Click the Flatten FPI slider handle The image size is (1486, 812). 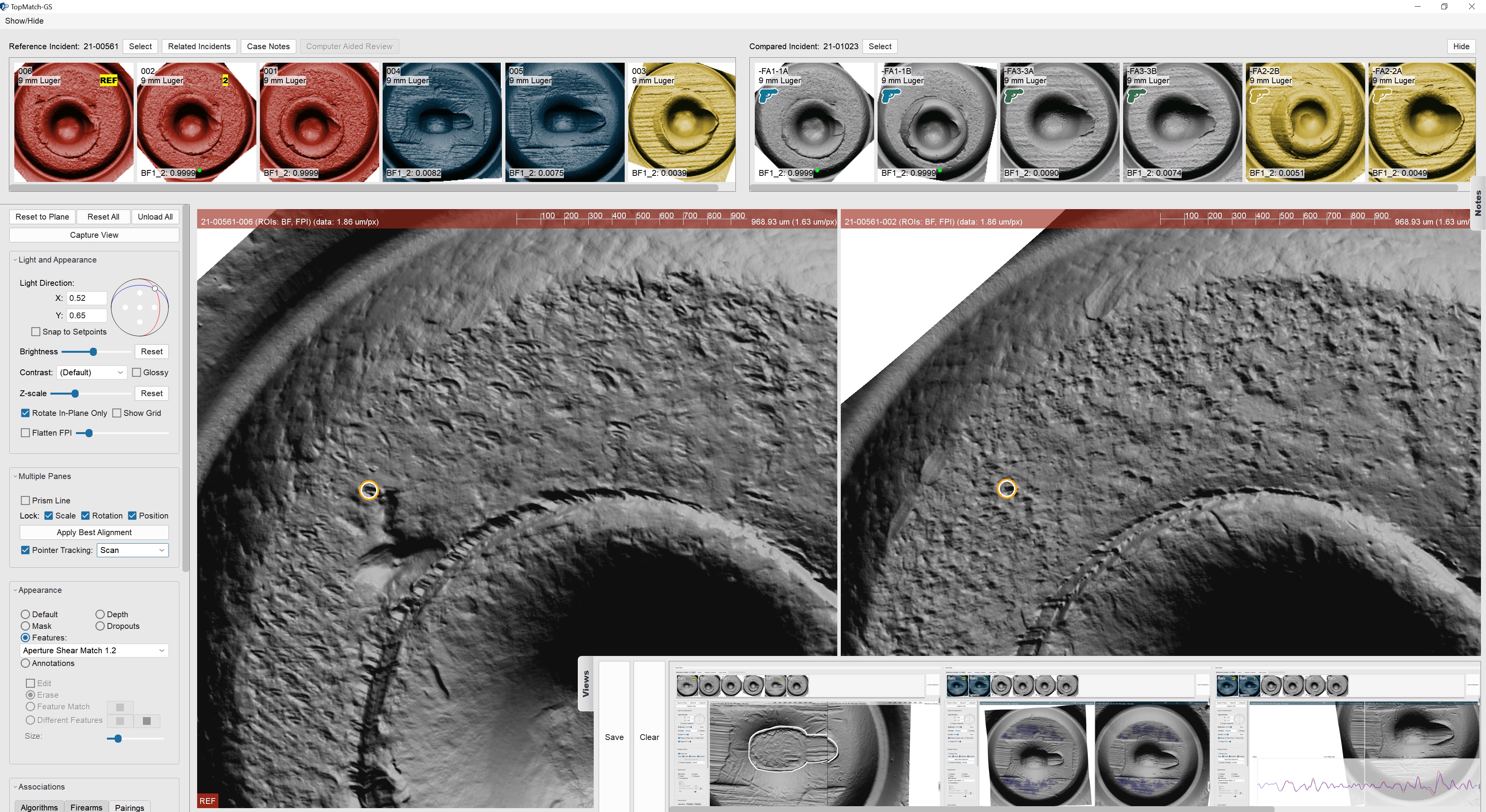coord(88,433)
